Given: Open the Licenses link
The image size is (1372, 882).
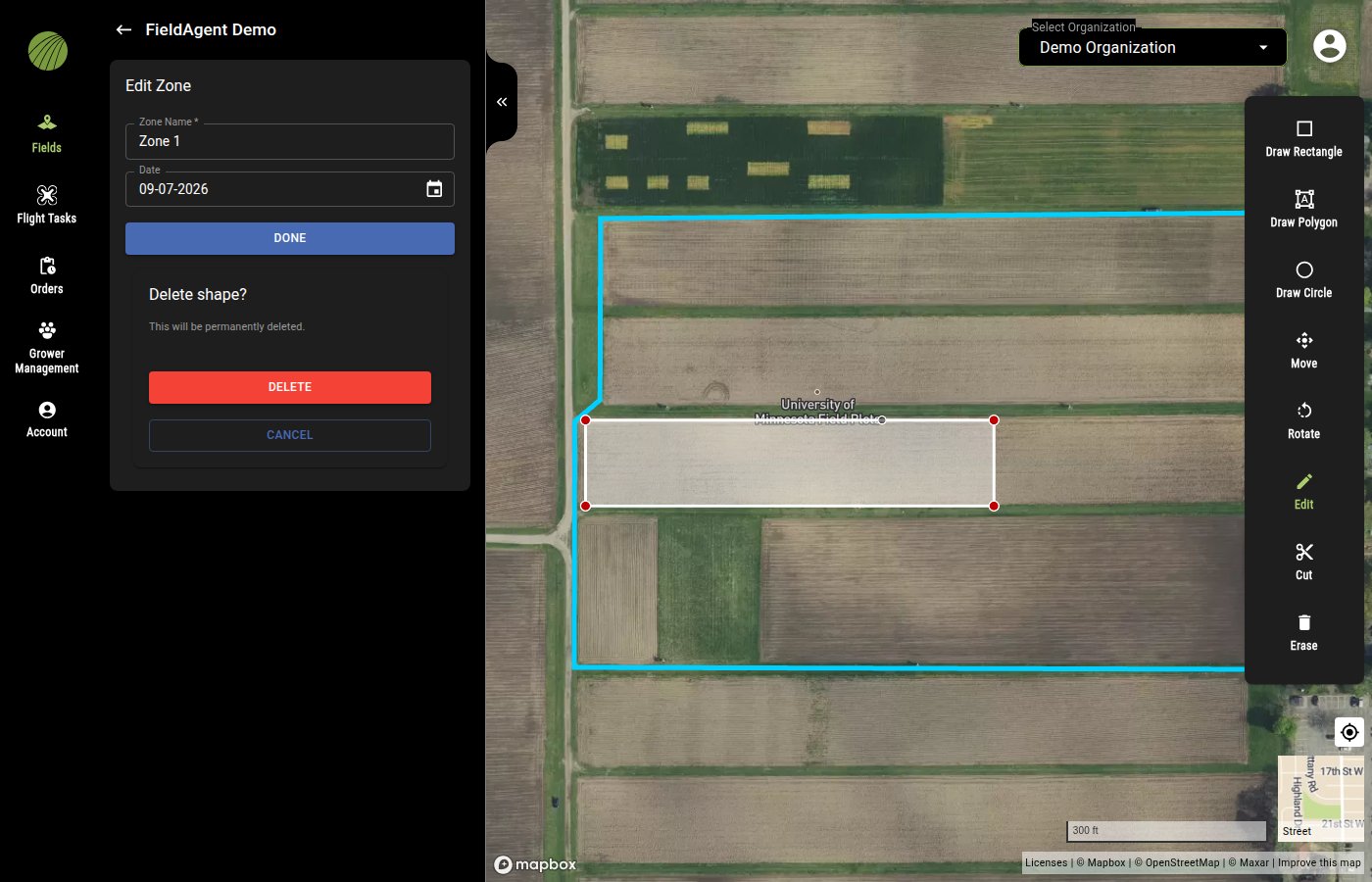Looking at the screenshot, I should pos(1046,862).
